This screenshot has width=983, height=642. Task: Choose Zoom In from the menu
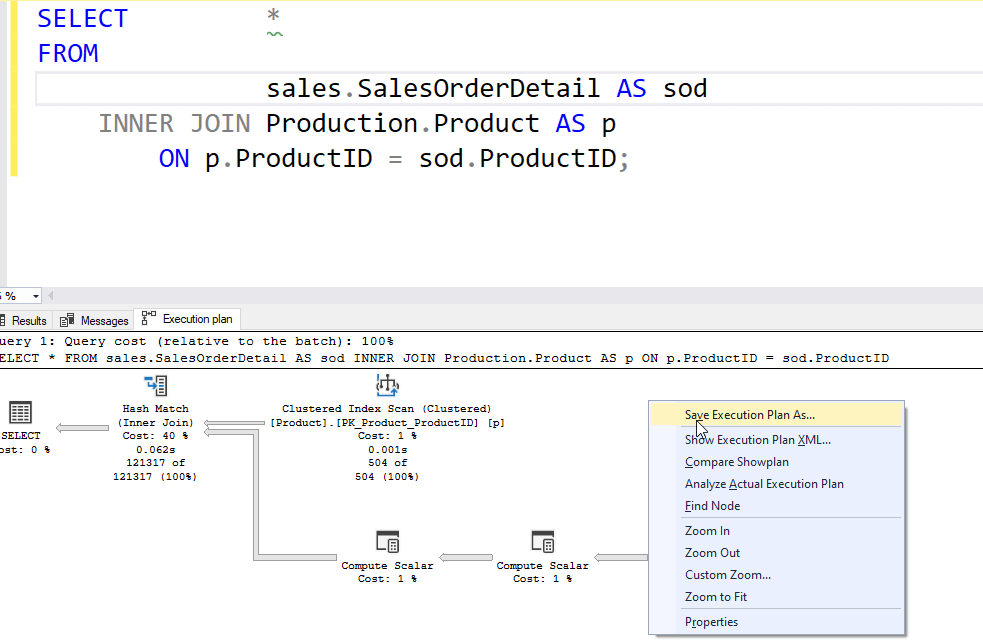point(707,531)
